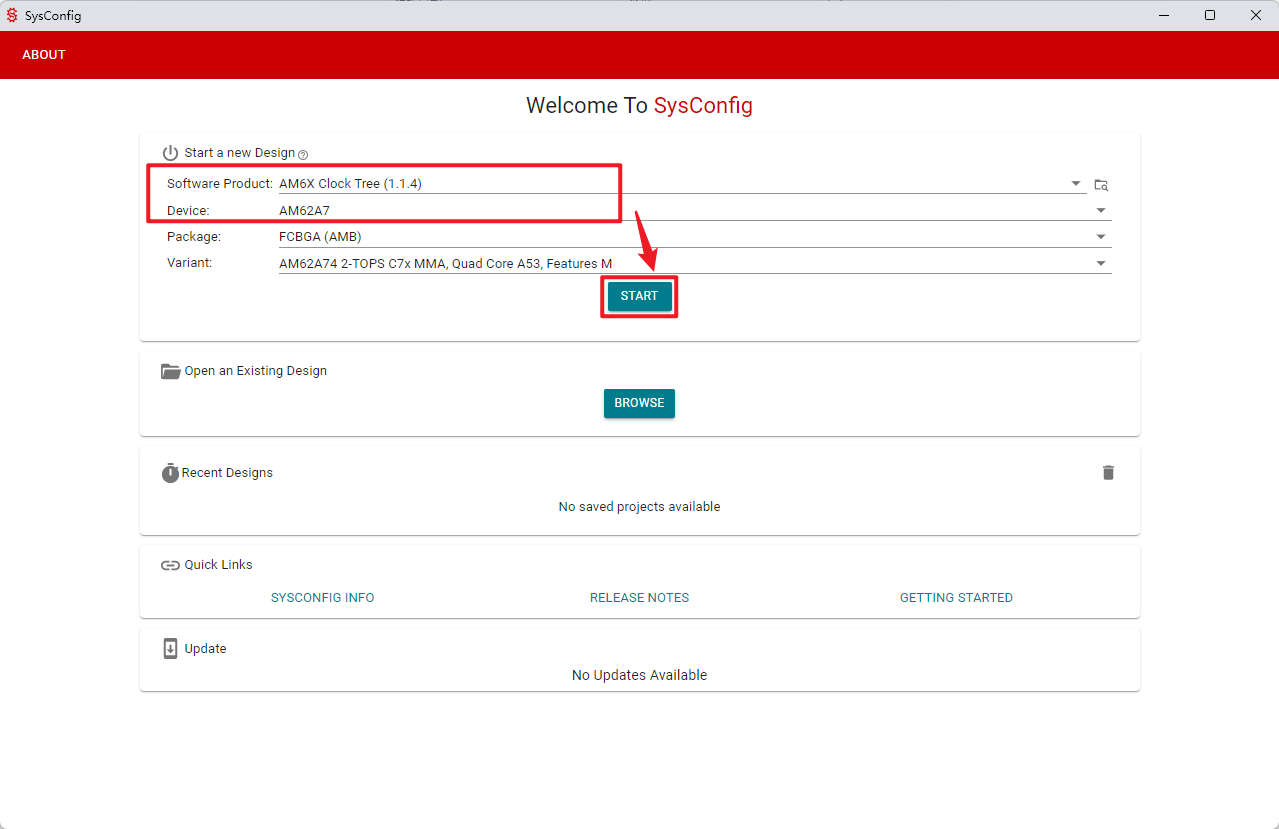Click the Package field showing FCBGA (AMB)
The height and width of the screenshot is (829, 1279).
point(695,237)
